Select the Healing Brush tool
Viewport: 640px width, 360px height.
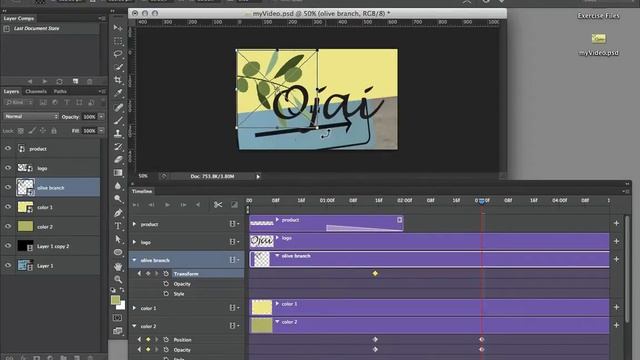[x=118, y=107]
